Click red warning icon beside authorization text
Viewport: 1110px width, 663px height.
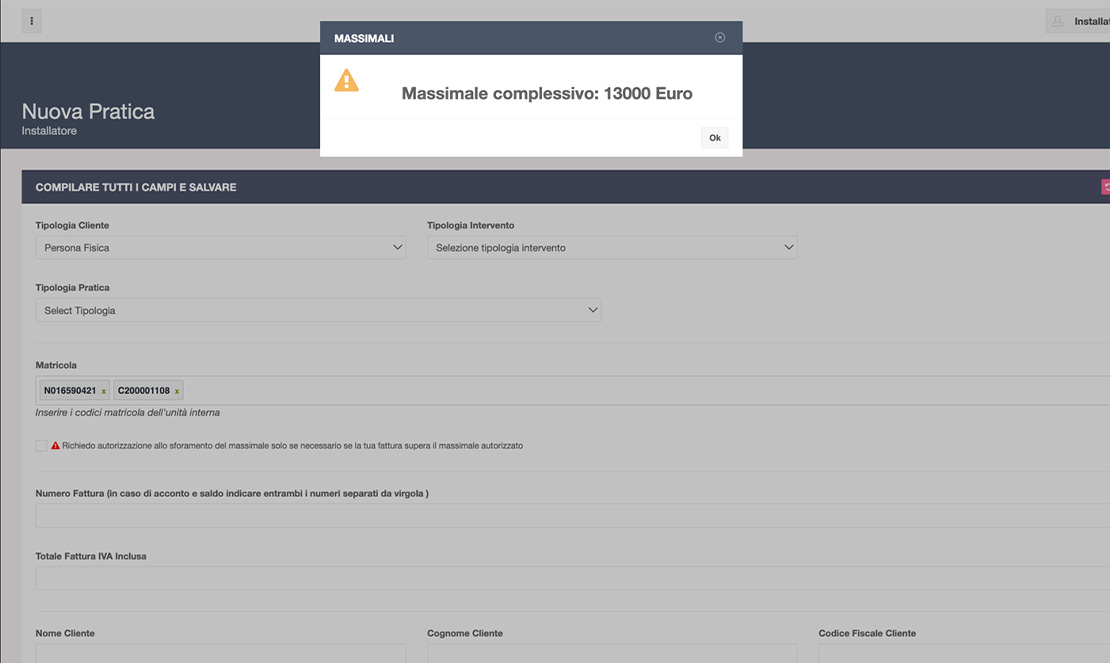coord(56,446)
